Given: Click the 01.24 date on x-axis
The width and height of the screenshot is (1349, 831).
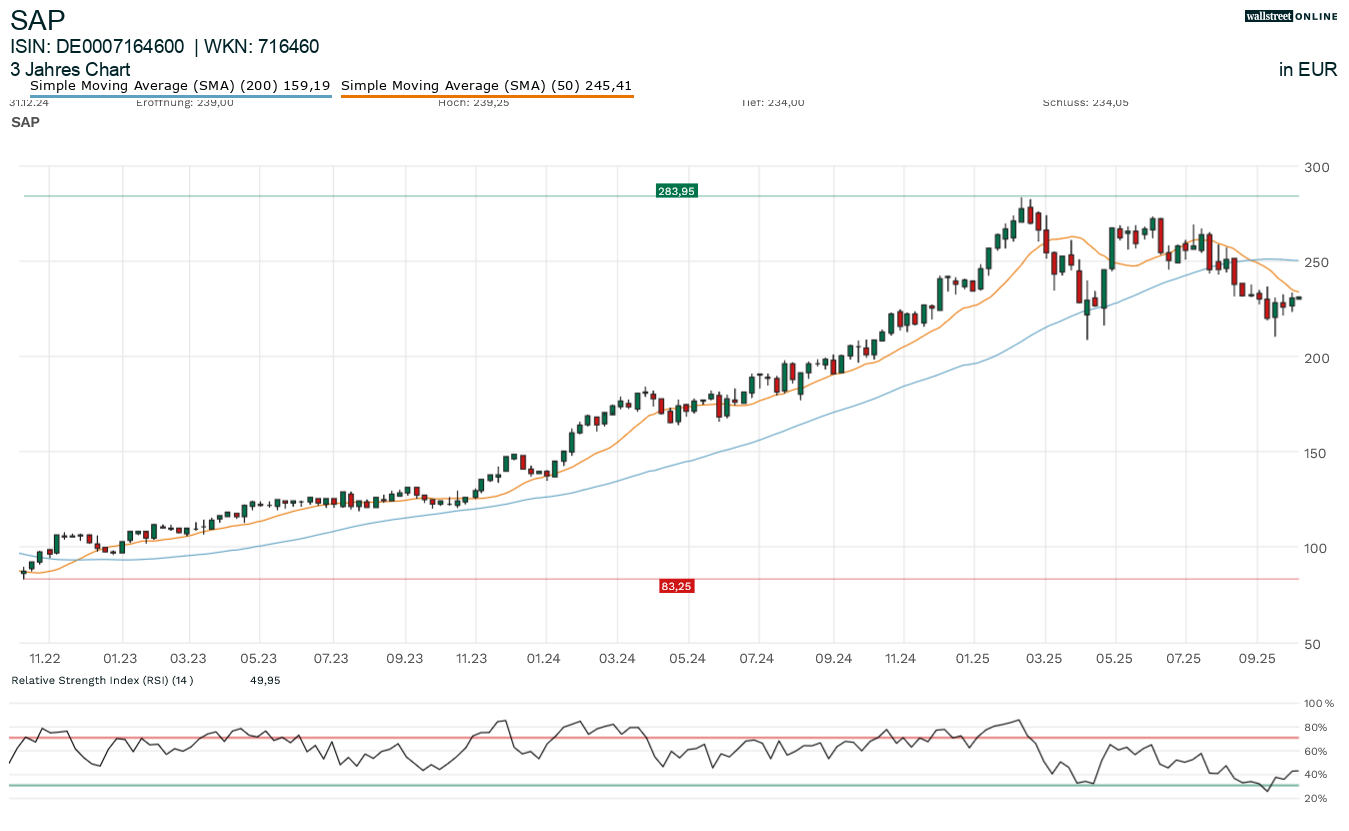Looking at the screenshot, I should (x=545, y=658).
